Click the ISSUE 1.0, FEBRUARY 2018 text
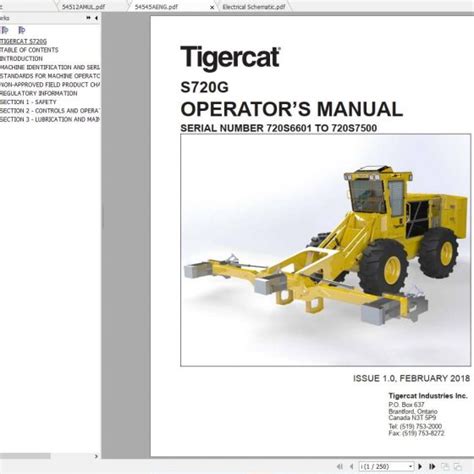The image size is (474, 474). point(411,378)
